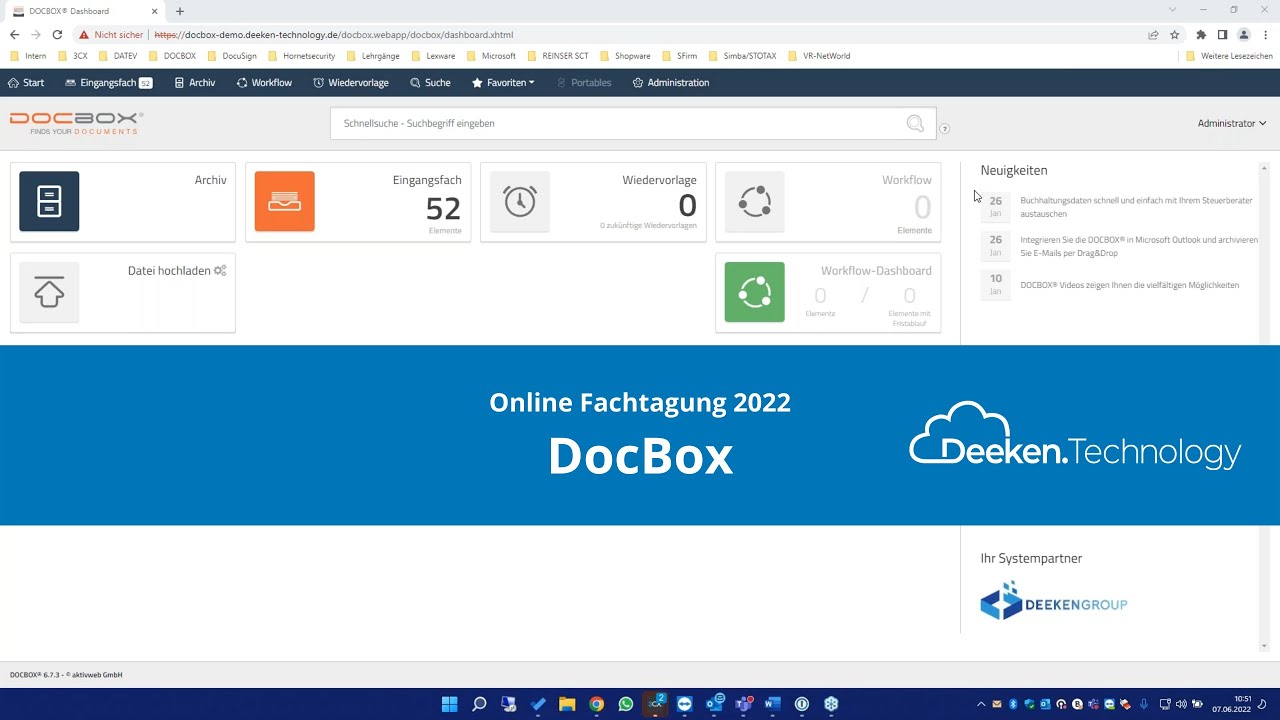Open the browser extensions puzzle icon
The width and height of the screenshot is (1280, 720).
tap(1201, 34)
